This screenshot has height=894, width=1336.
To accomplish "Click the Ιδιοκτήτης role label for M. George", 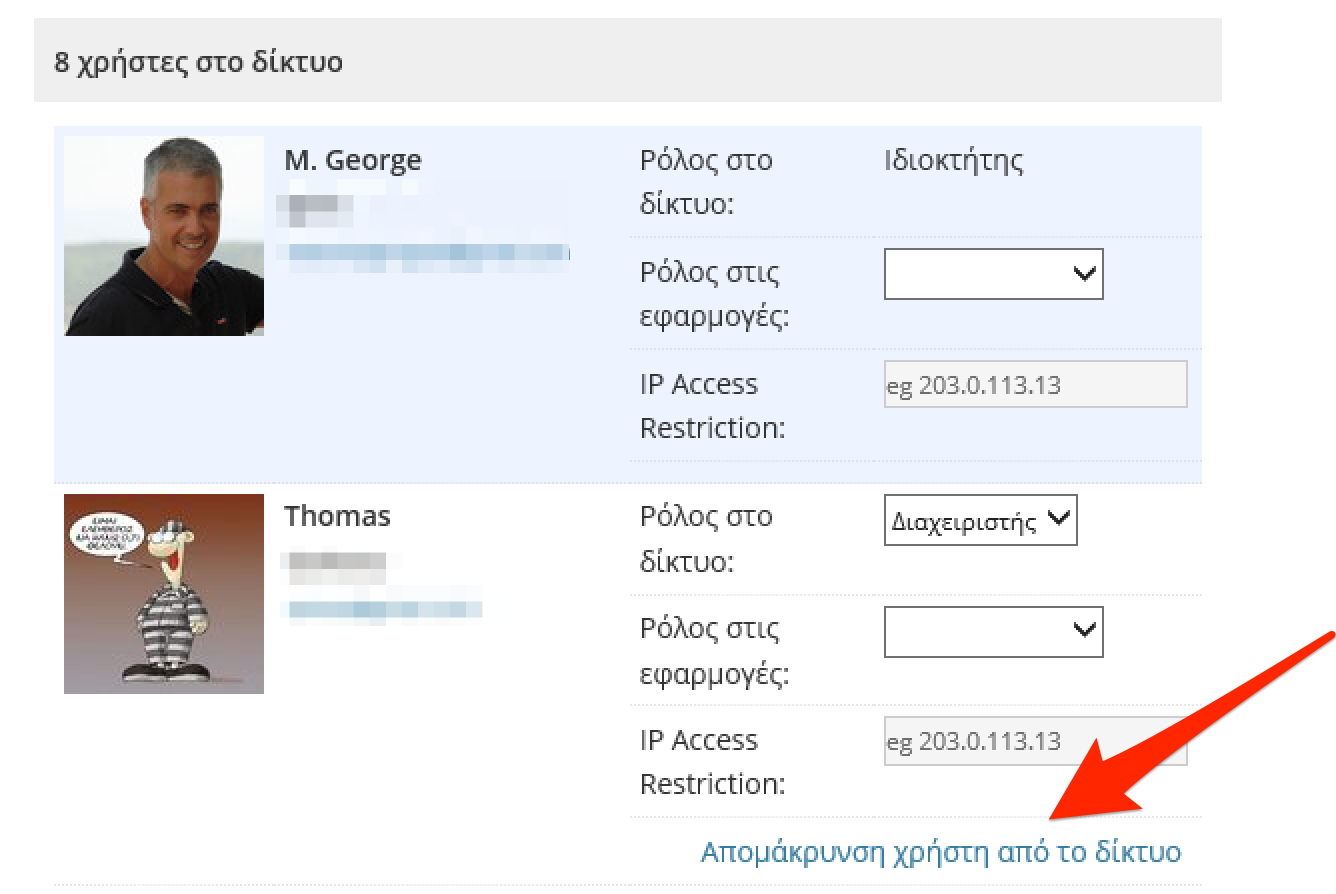I will [952, 159].
